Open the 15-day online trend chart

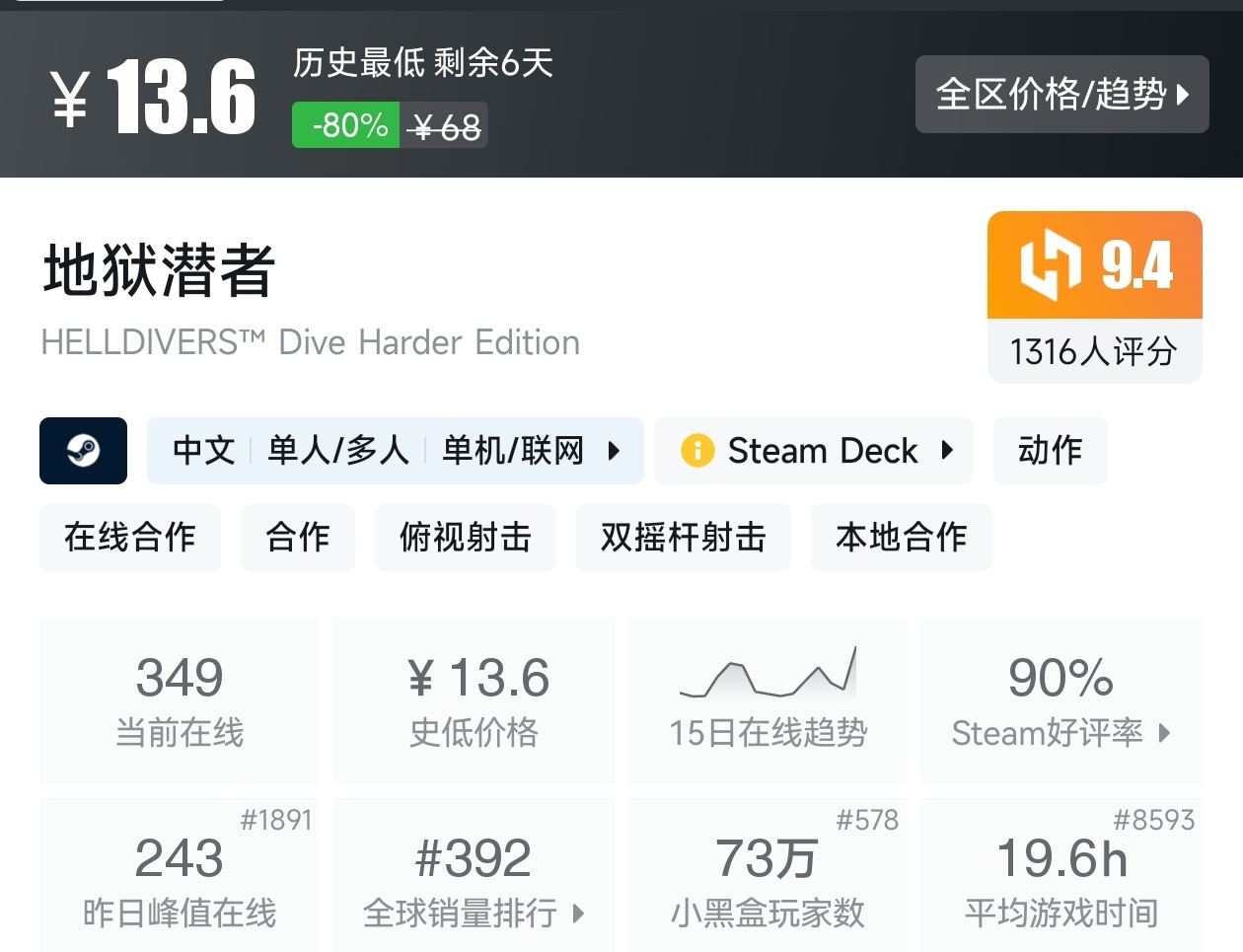(768, 673)
